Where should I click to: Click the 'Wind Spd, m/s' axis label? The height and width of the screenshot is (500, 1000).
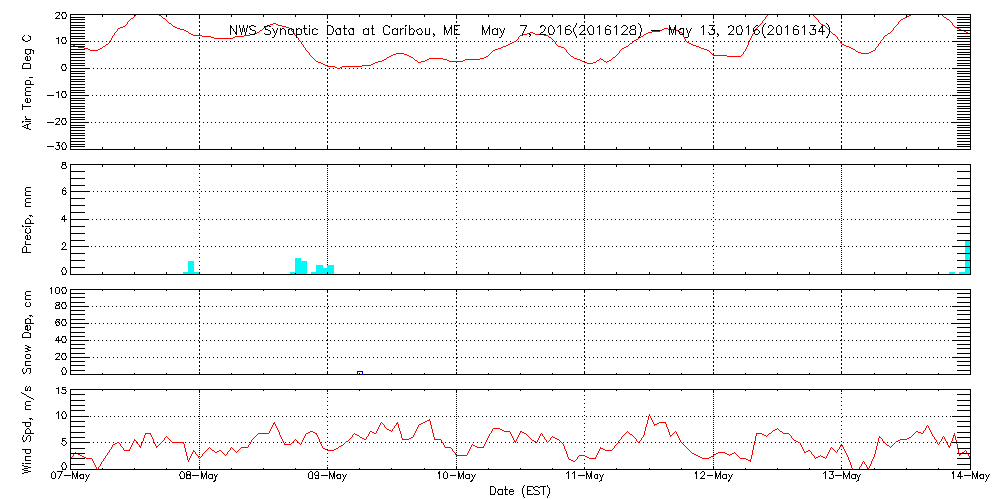coord(28,429)
